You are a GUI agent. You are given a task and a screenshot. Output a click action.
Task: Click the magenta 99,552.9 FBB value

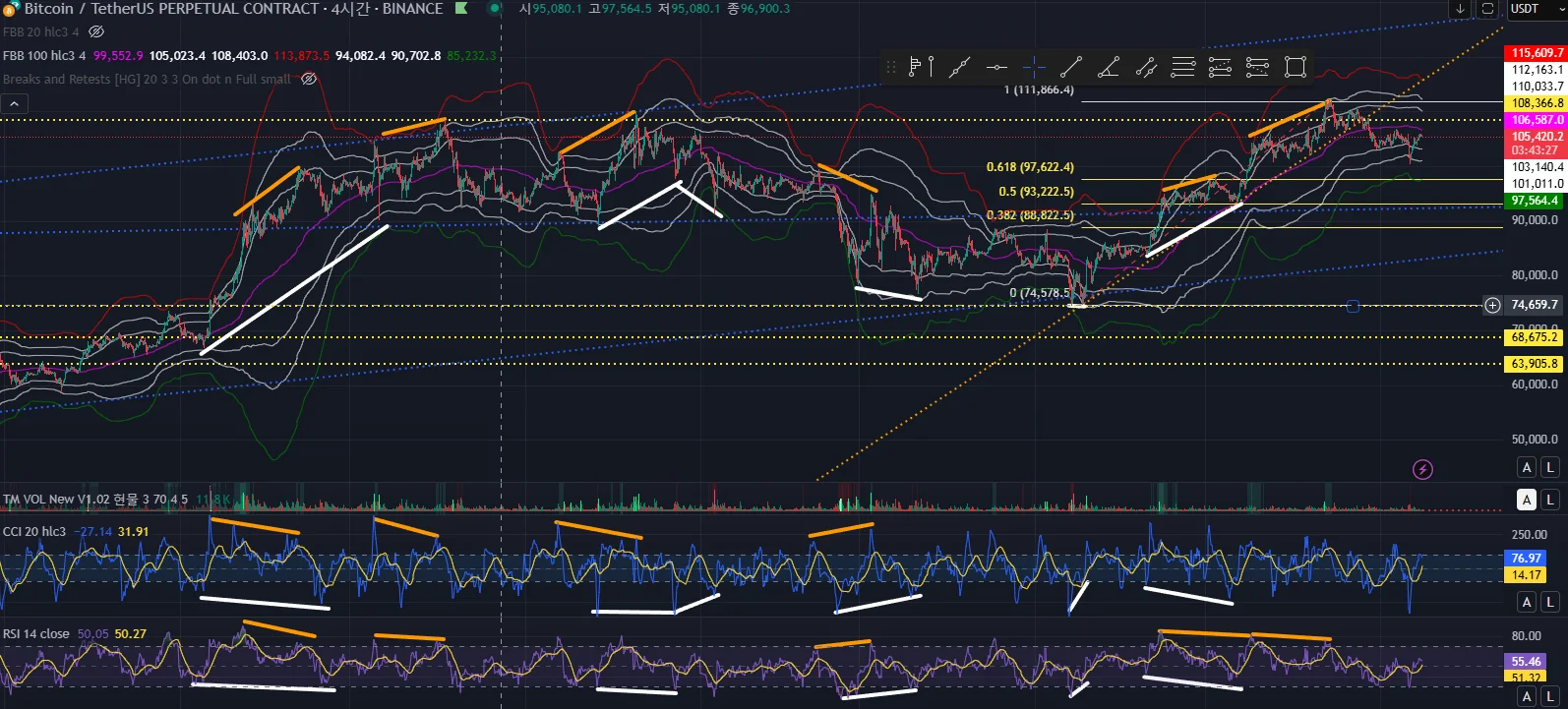(118, 55)
